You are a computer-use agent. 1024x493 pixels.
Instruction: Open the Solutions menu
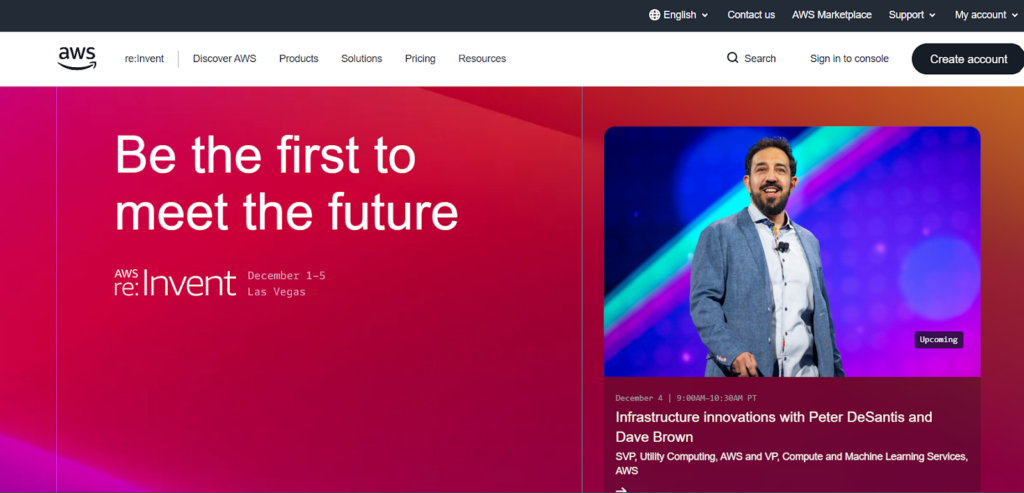pos(361,59)
